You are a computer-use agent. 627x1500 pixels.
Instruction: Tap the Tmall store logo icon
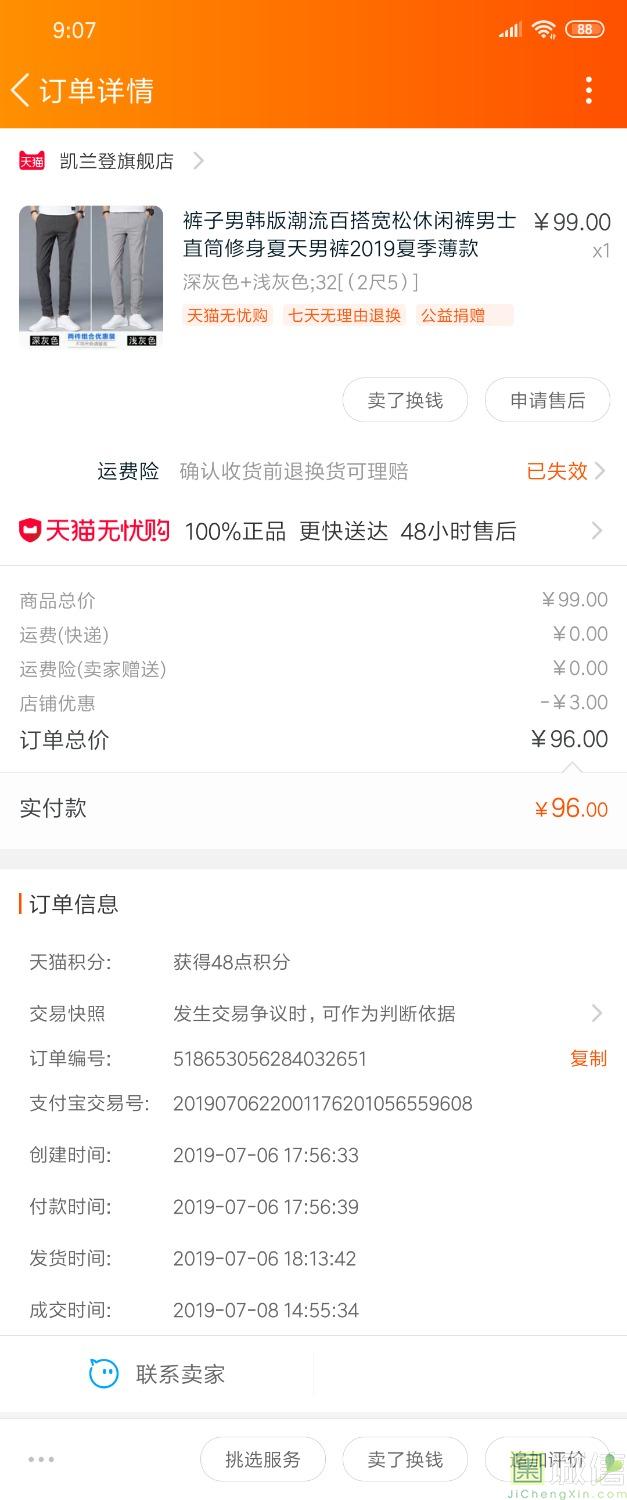[32, 161]
